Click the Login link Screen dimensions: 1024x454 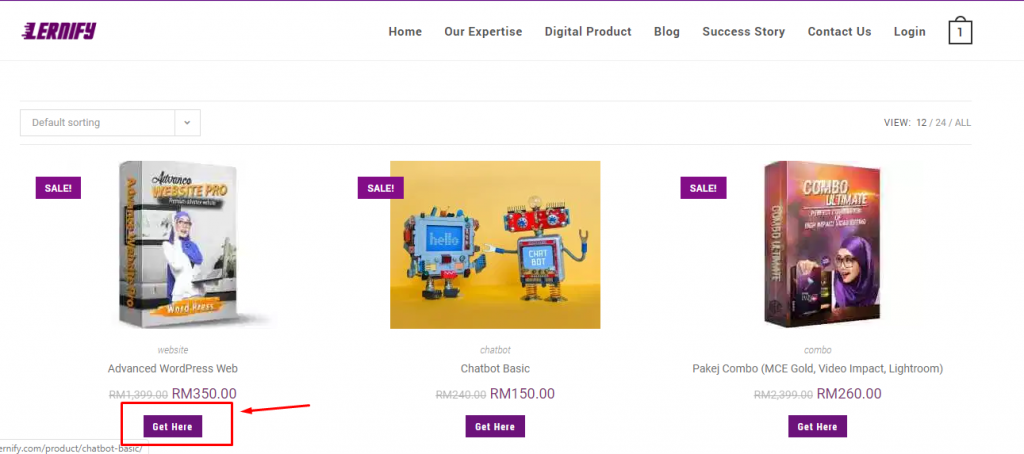tap(909, 32)
